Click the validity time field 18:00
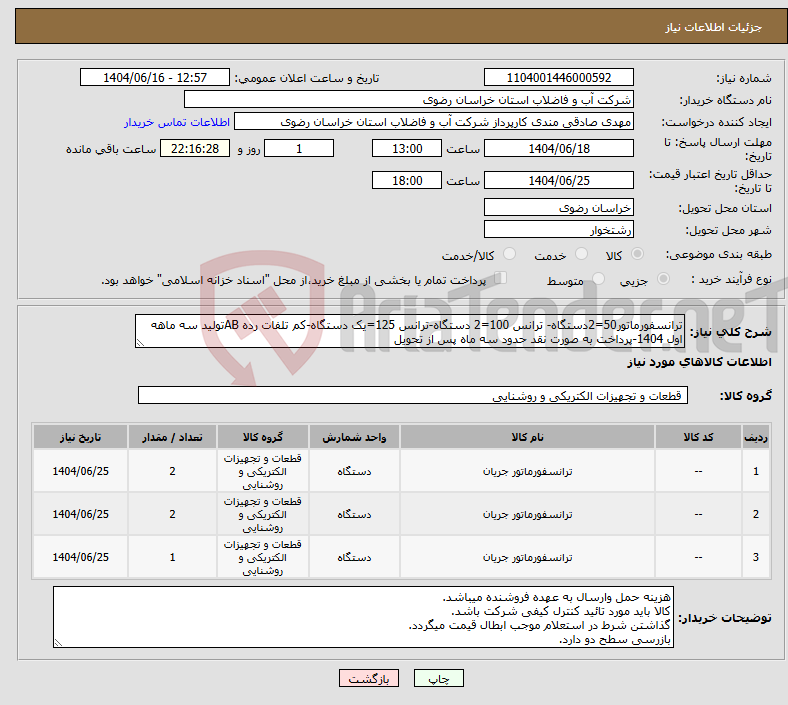Viewport: 788px width, 705px height. pos(407,180)
